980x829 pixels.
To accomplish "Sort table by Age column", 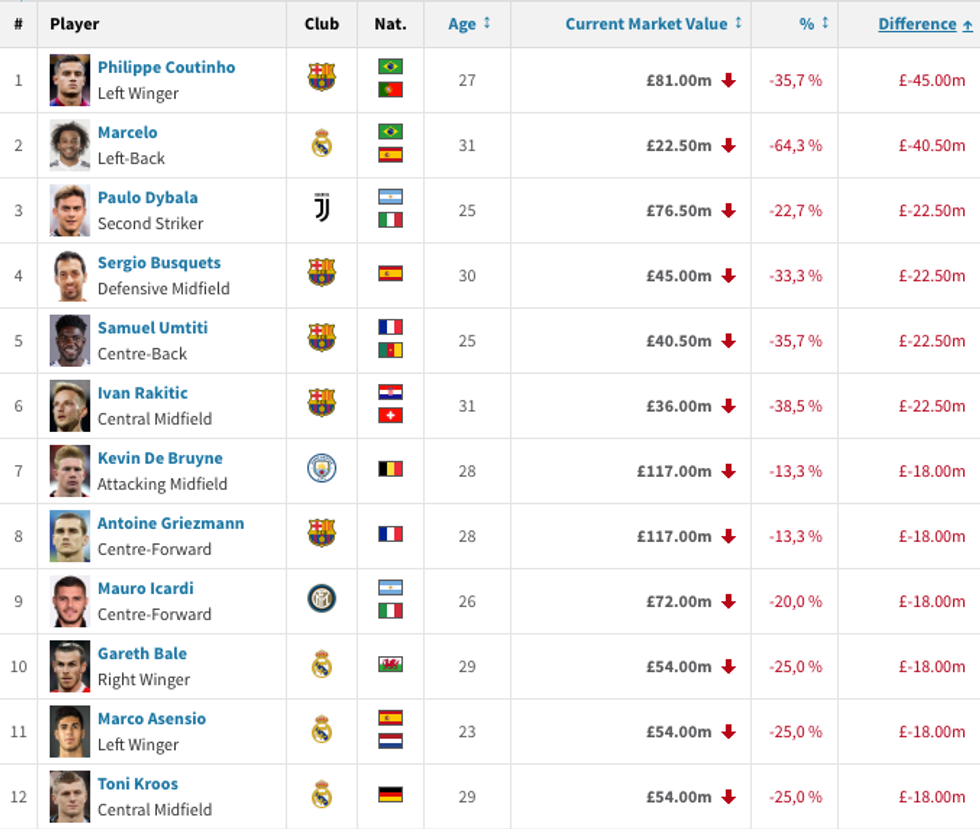I will [x=468, y=24].
